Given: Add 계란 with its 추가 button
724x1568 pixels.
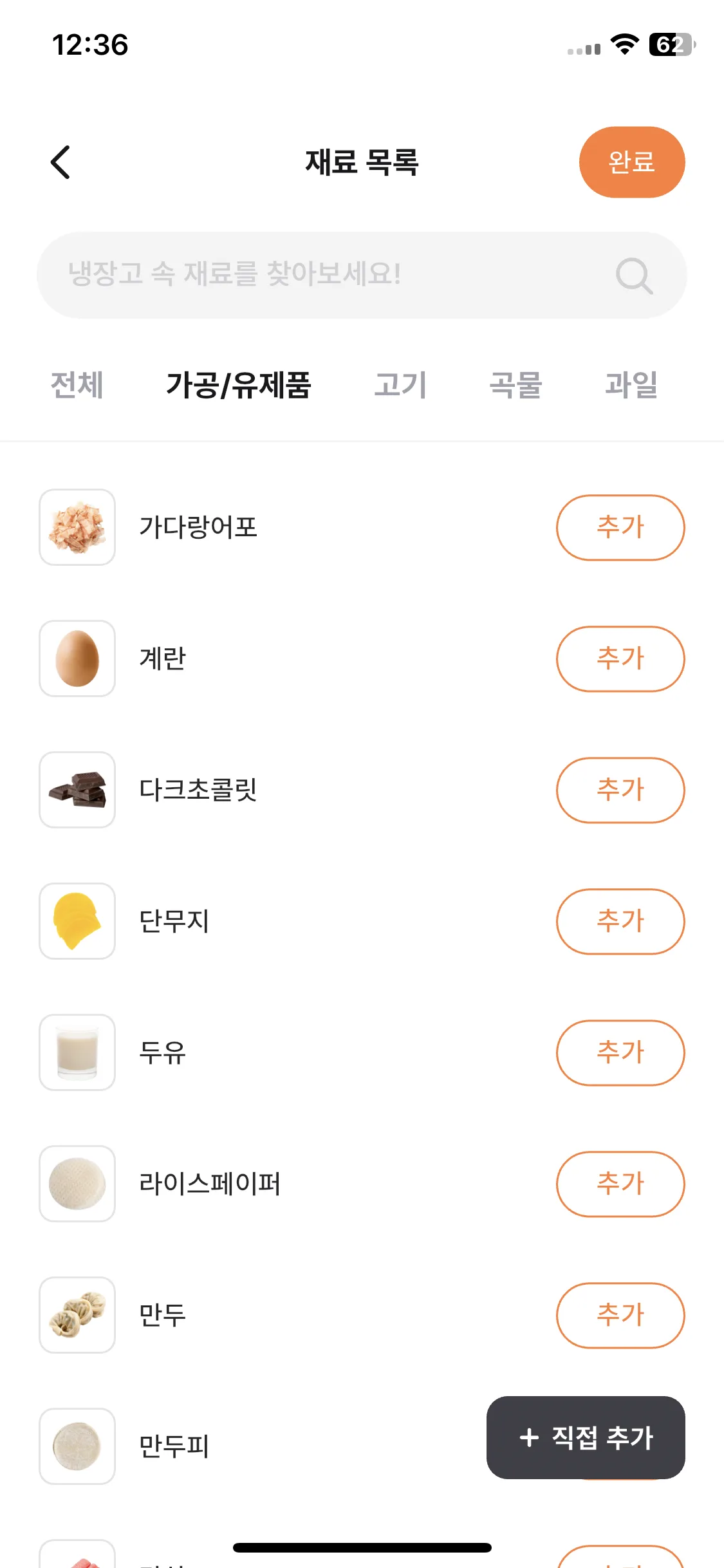Looking at the screenshot, I should click(620, 658).
